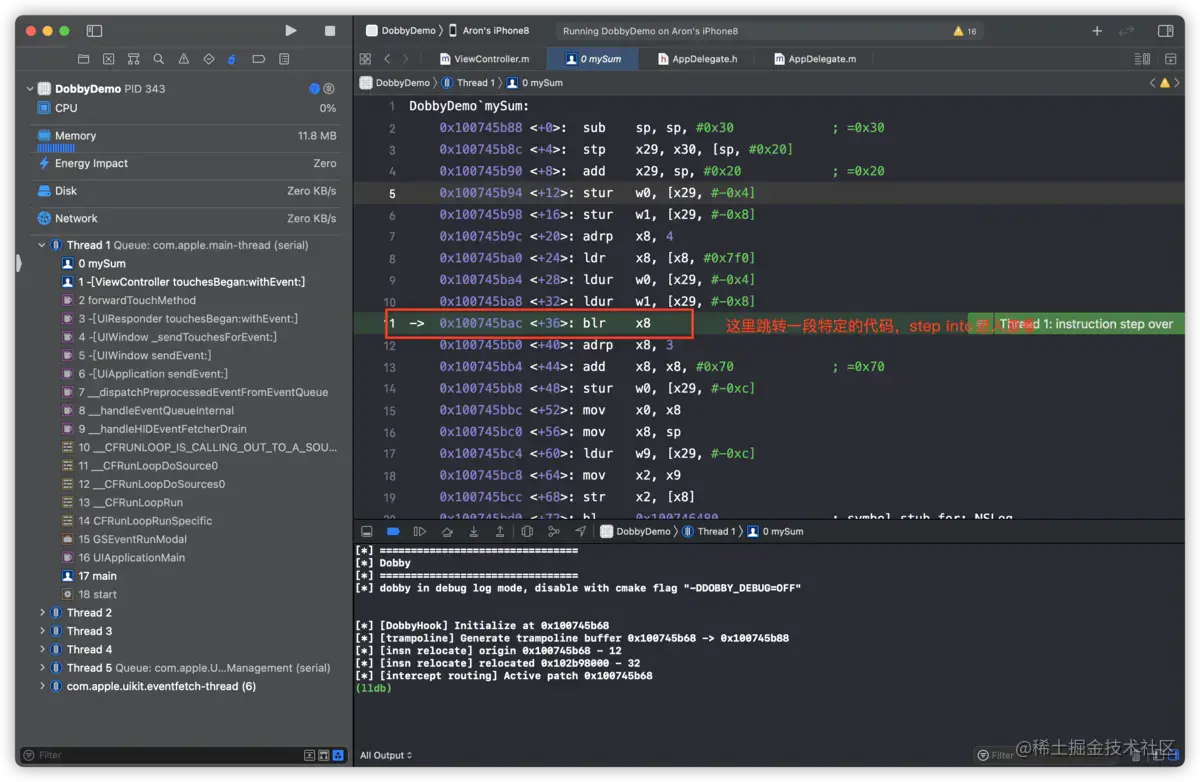This screenshot has height=782, width=1200.
Task: Open the memory graph debugger
Action: click(x=554, y=532)
